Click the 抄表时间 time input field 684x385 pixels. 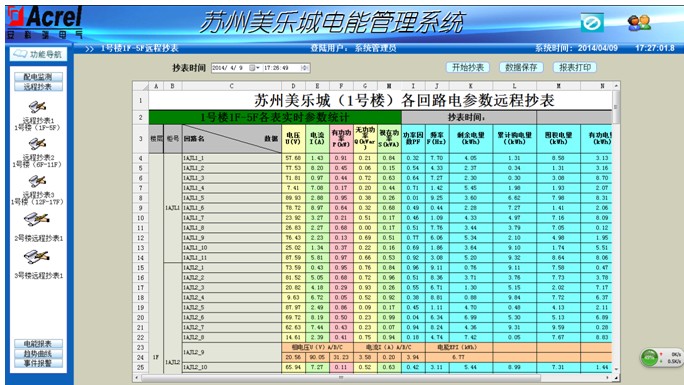[282, 68]
